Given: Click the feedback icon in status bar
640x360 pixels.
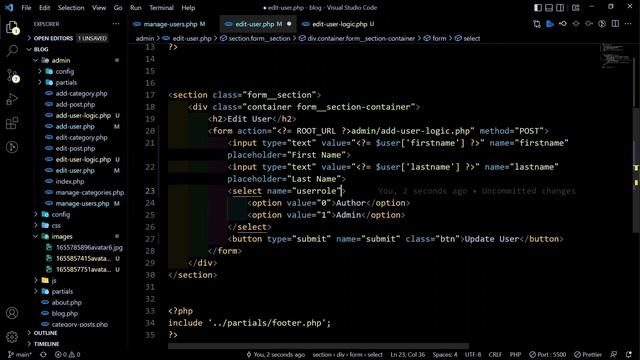Looking at the screenshot, I should click(613, 355).
